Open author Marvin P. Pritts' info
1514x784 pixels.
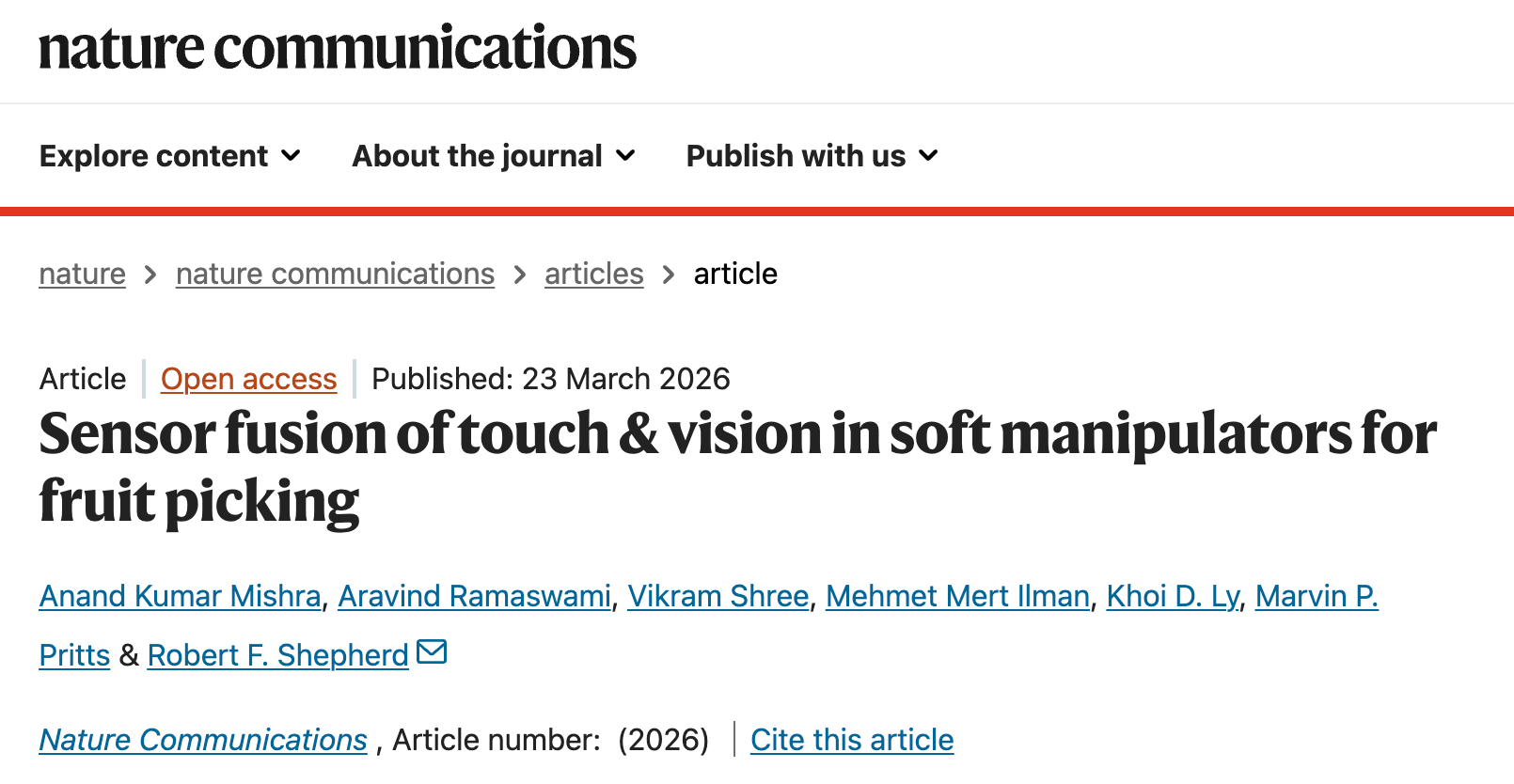point(1317,596)
